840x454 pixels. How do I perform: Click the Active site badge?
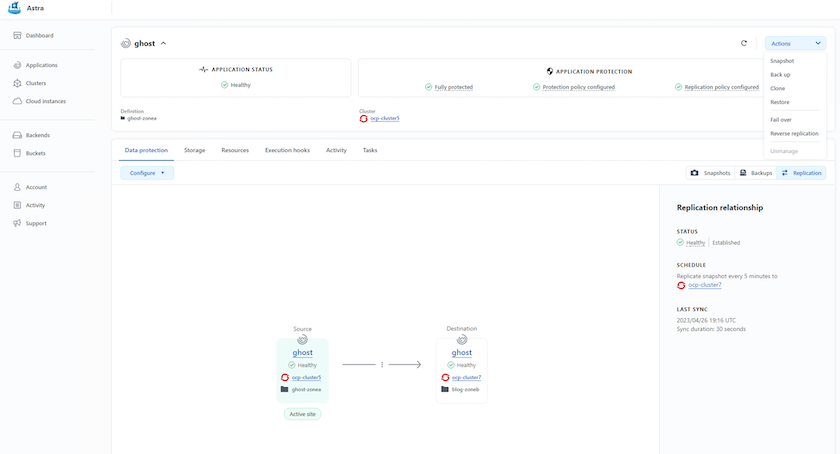coord(303,414)
